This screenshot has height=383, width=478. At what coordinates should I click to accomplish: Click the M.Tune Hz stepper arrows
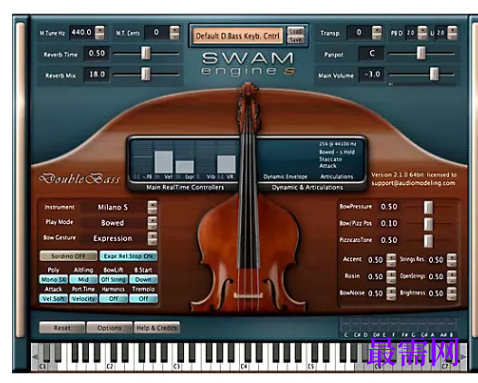pos(100,32)
